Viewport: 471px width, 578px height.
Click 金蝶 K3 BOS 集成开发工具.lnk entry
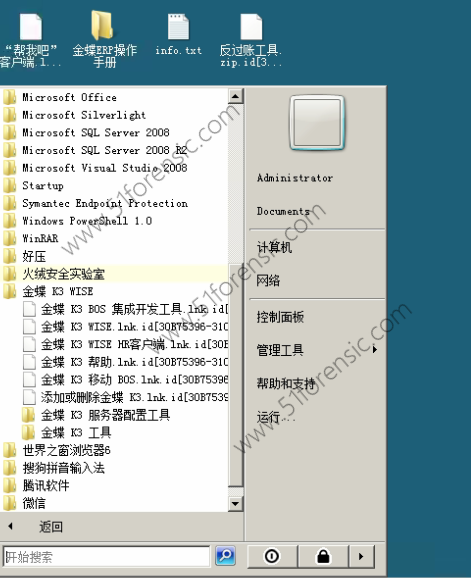[125, 309]
